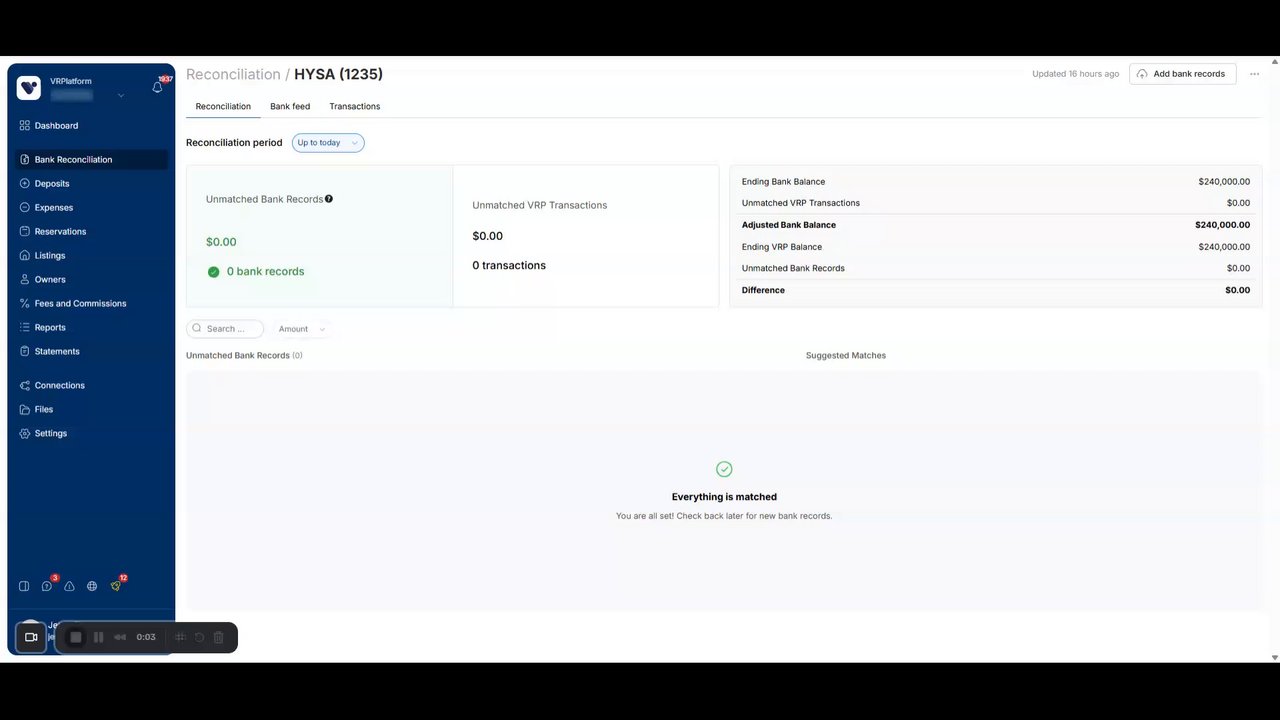The image size is (1280, 720).
Task: Click the VRPlatform logo icon
Action: [x=29, y=88]
